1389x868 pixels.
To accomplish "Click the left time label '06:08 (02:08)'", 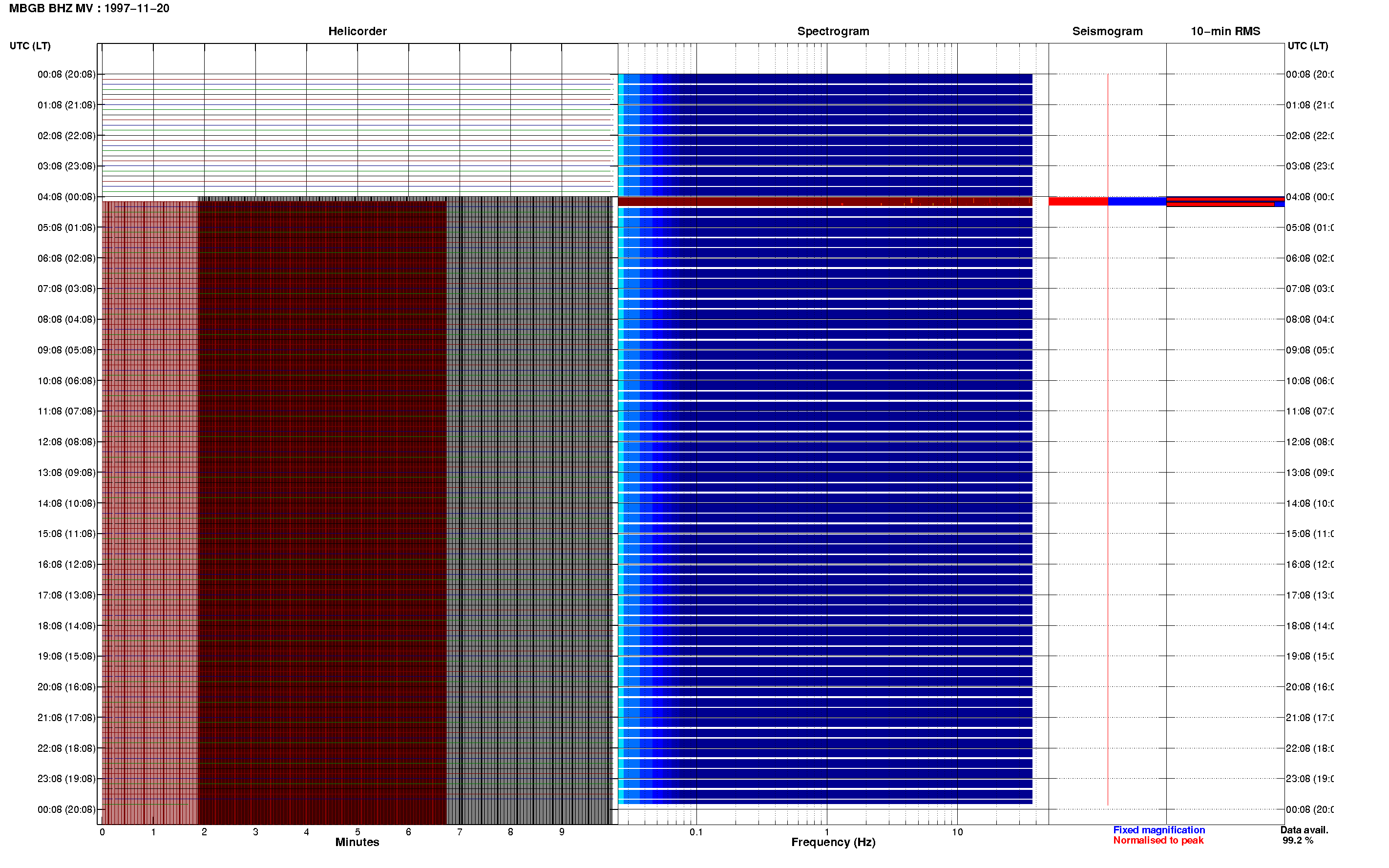I will (x=66, y=258).
